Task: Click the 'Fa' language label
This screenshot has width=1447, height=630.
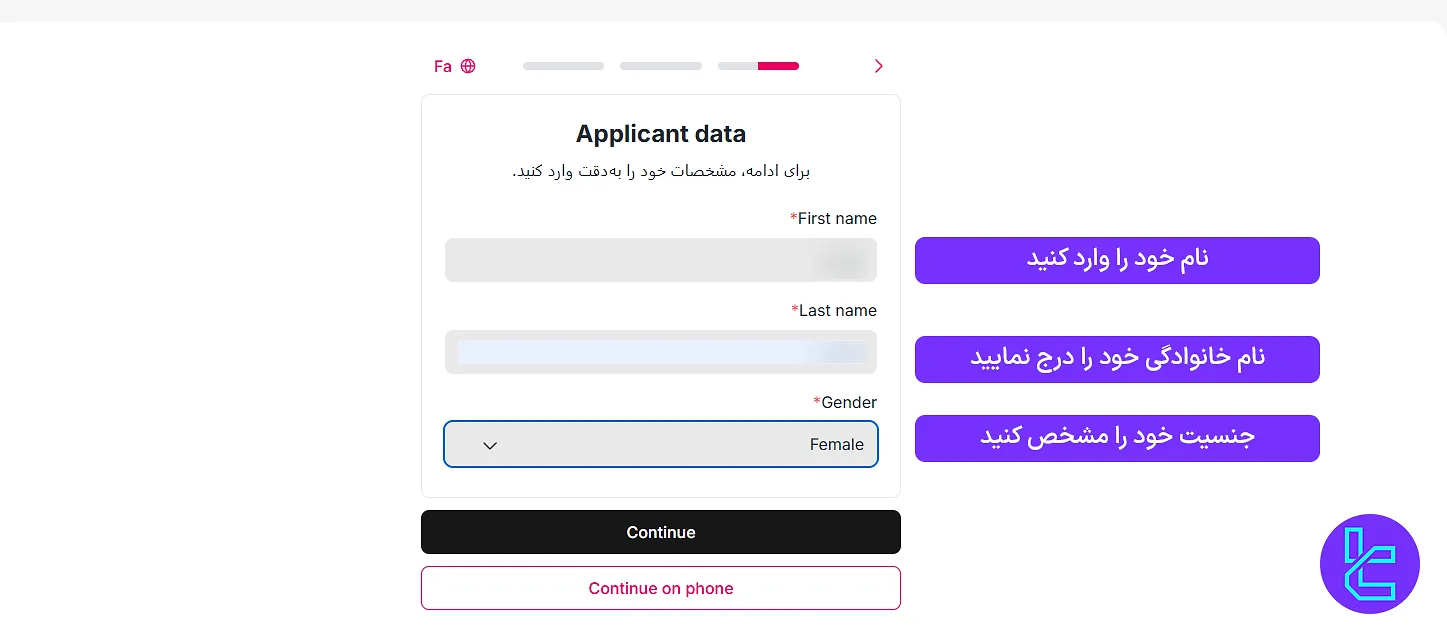Action: (443, 66)
